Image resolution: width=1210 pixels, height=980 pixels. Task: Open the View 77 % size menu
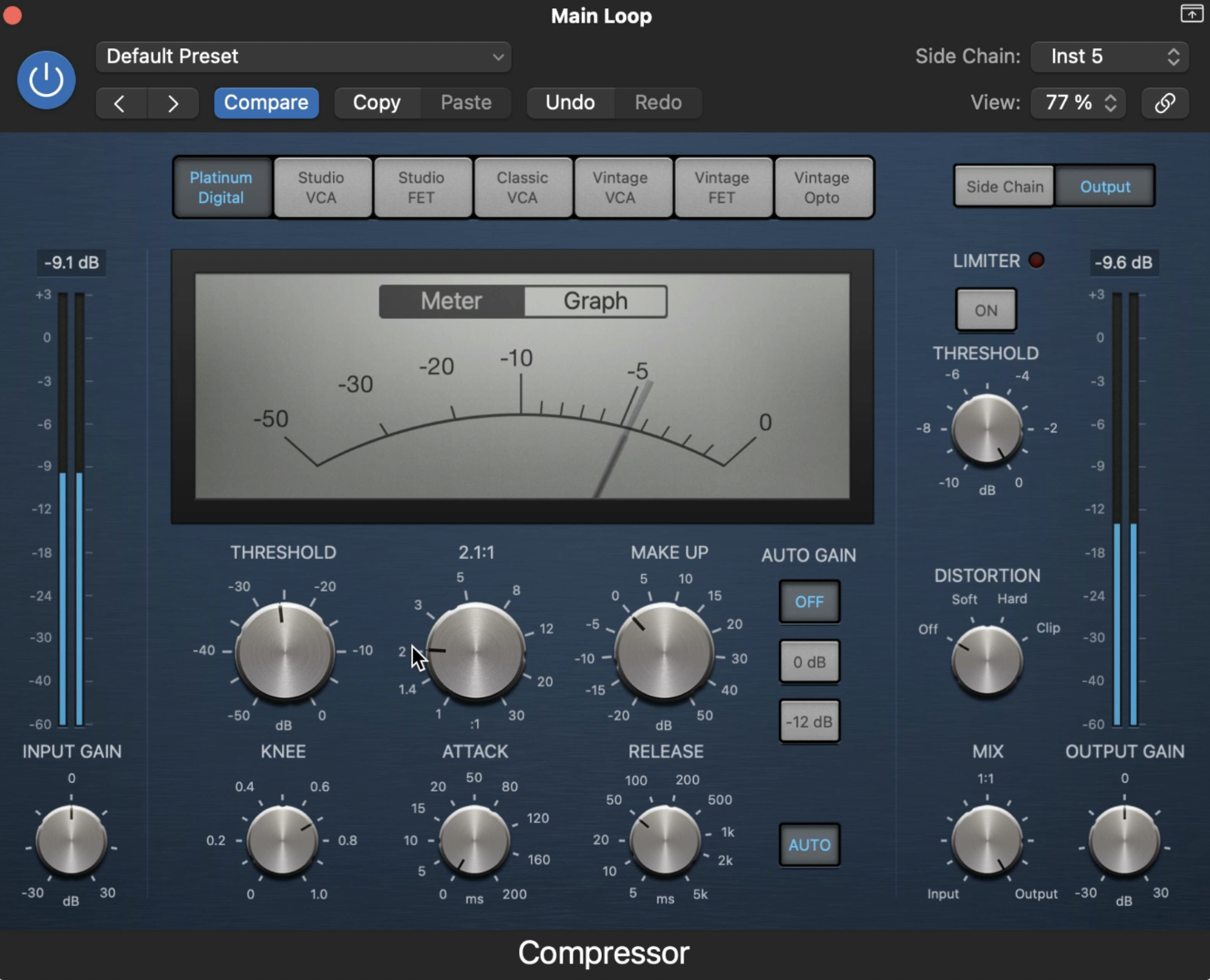(x=1079, y=103)
